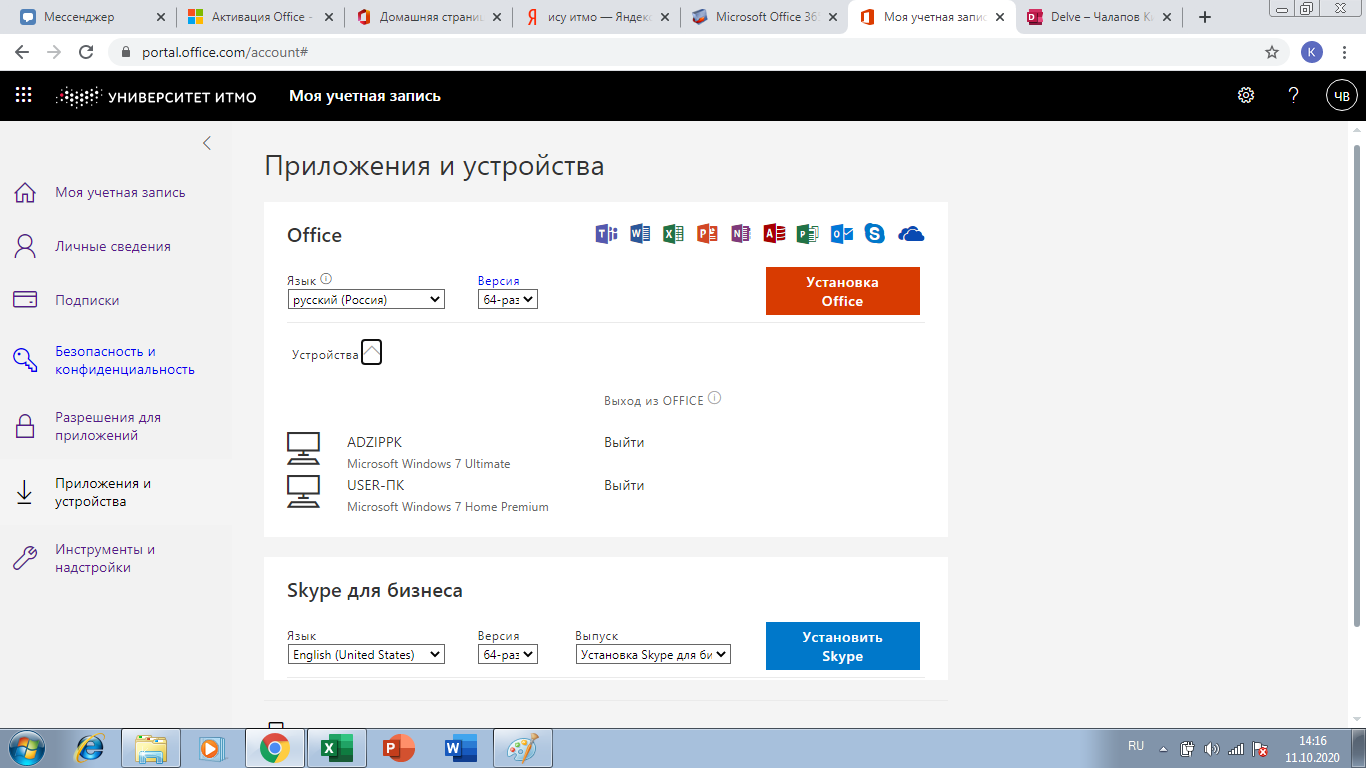Screen dimensions: 1366x768
Task: Switch to the Delve browser tab
Action: pyautogui.click(x=1101, y=17)
